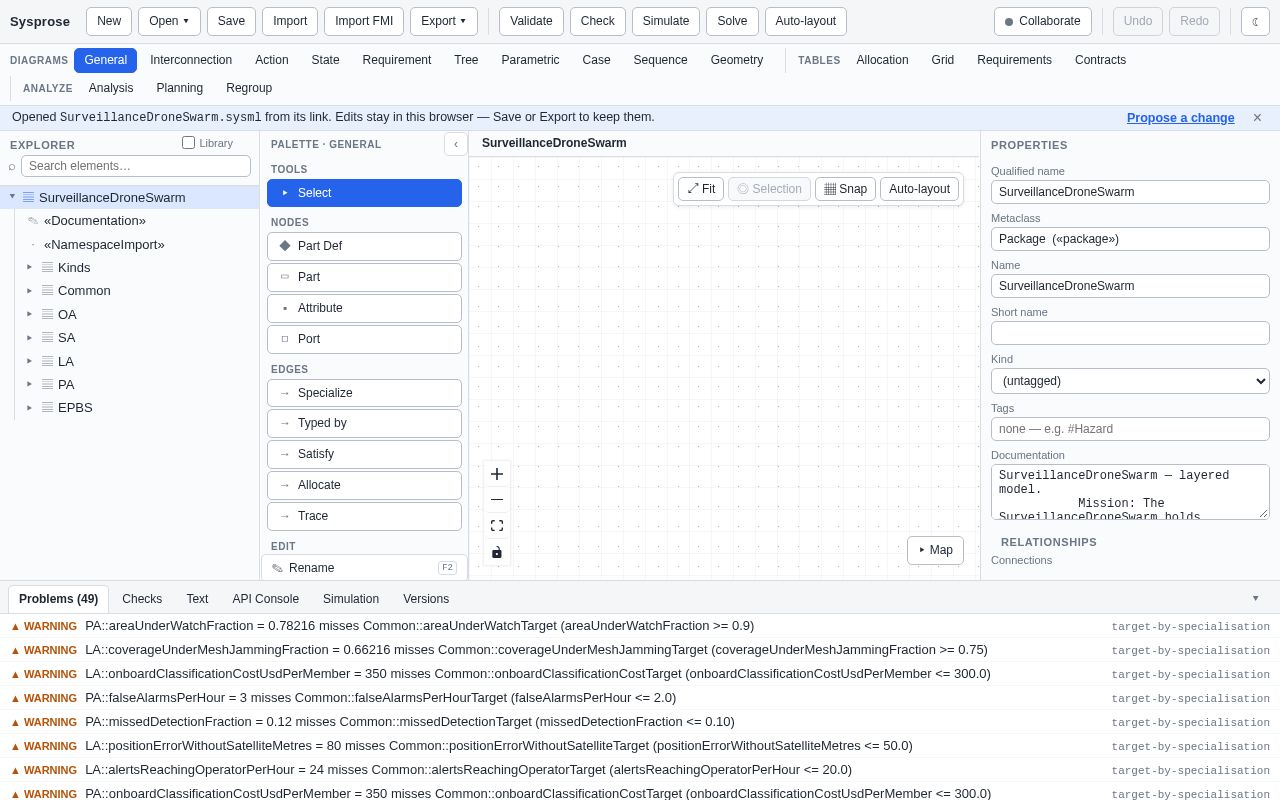This screenshot has height=800, width=1280.
Task: Switch to the Interconnection diagram tab
Action: click(x=191, y=60)
